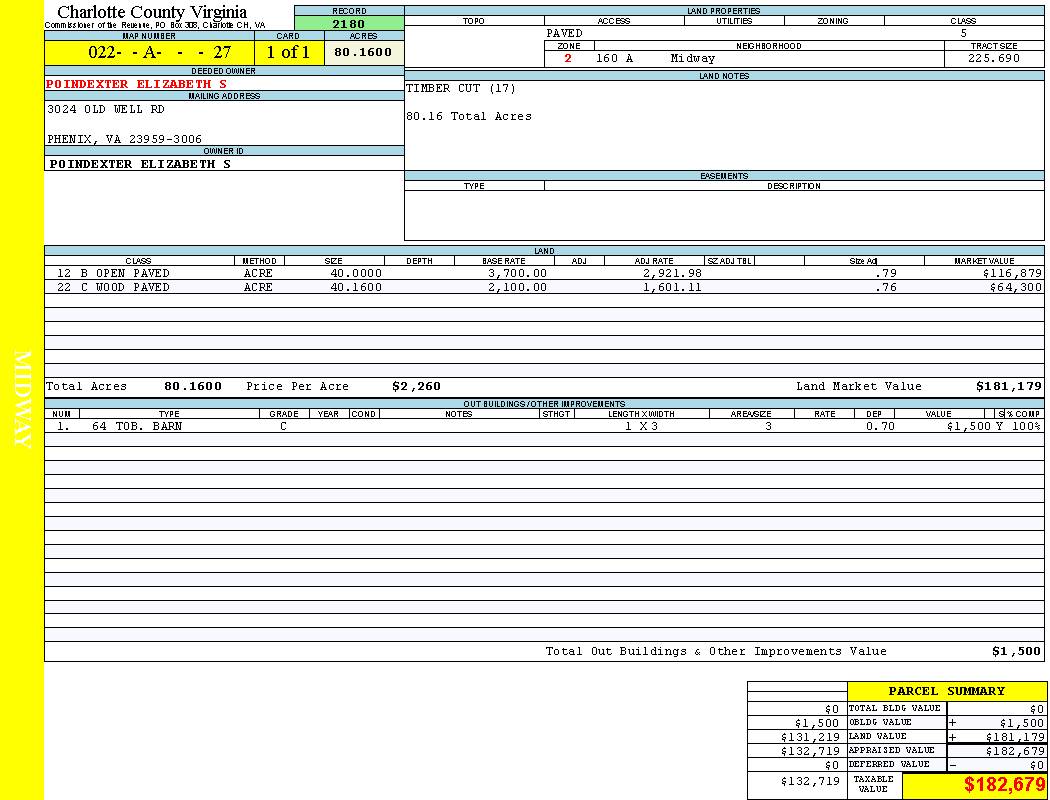Select the red zone number 2
This screenshot has width=1050, height=800.
(568, 59)
